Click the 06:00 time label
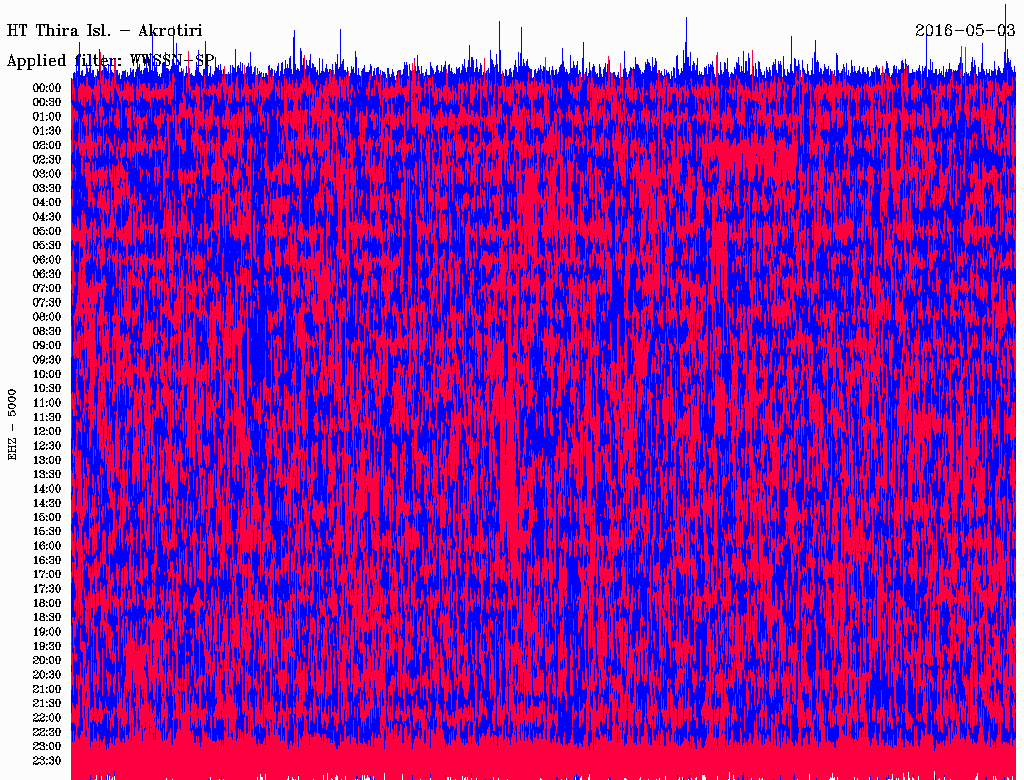The width and height of the screenshot is (1024, 780). (x=47, y=260)
